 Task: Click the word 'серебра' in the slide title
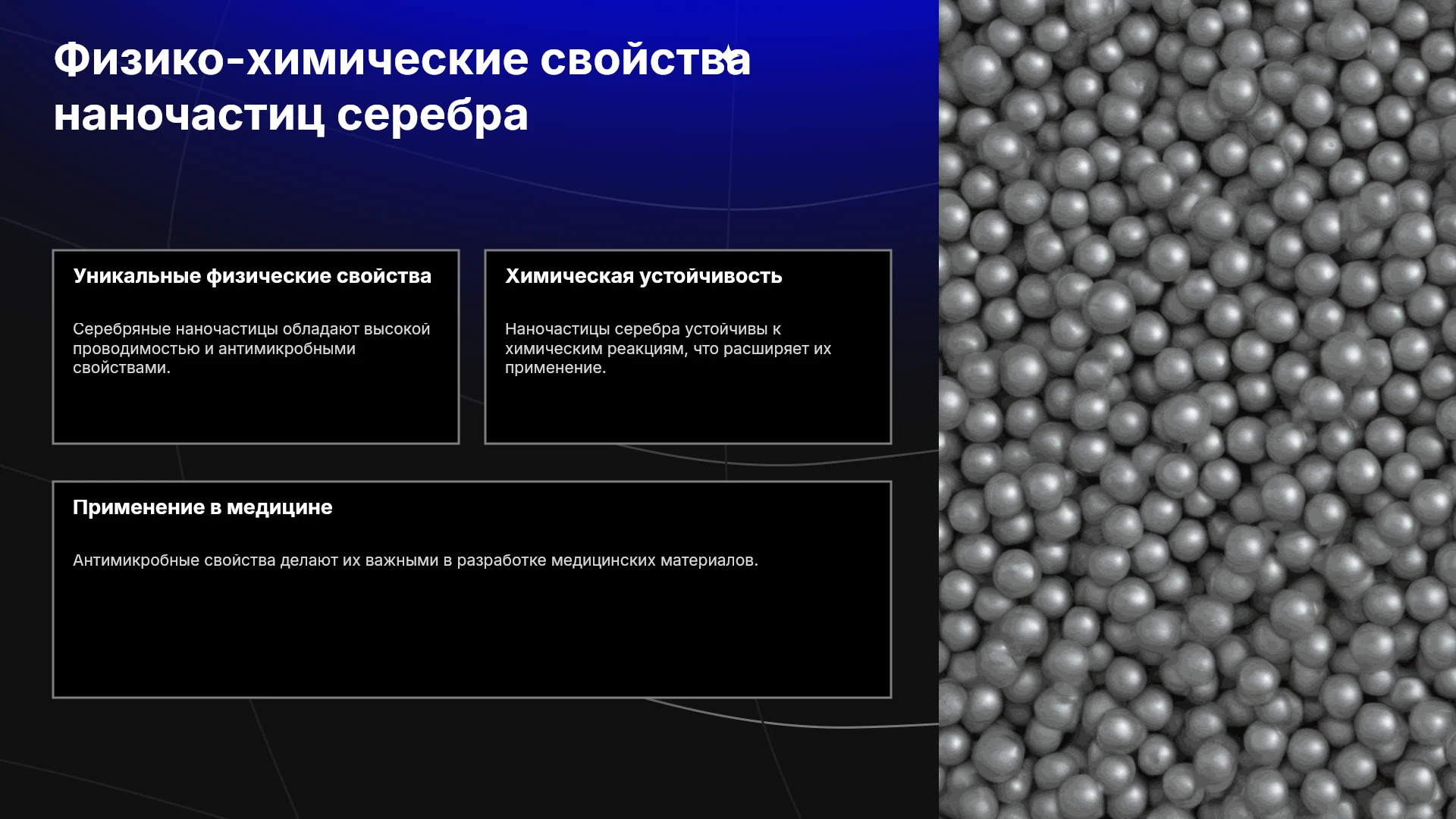(x=432, y=115)
